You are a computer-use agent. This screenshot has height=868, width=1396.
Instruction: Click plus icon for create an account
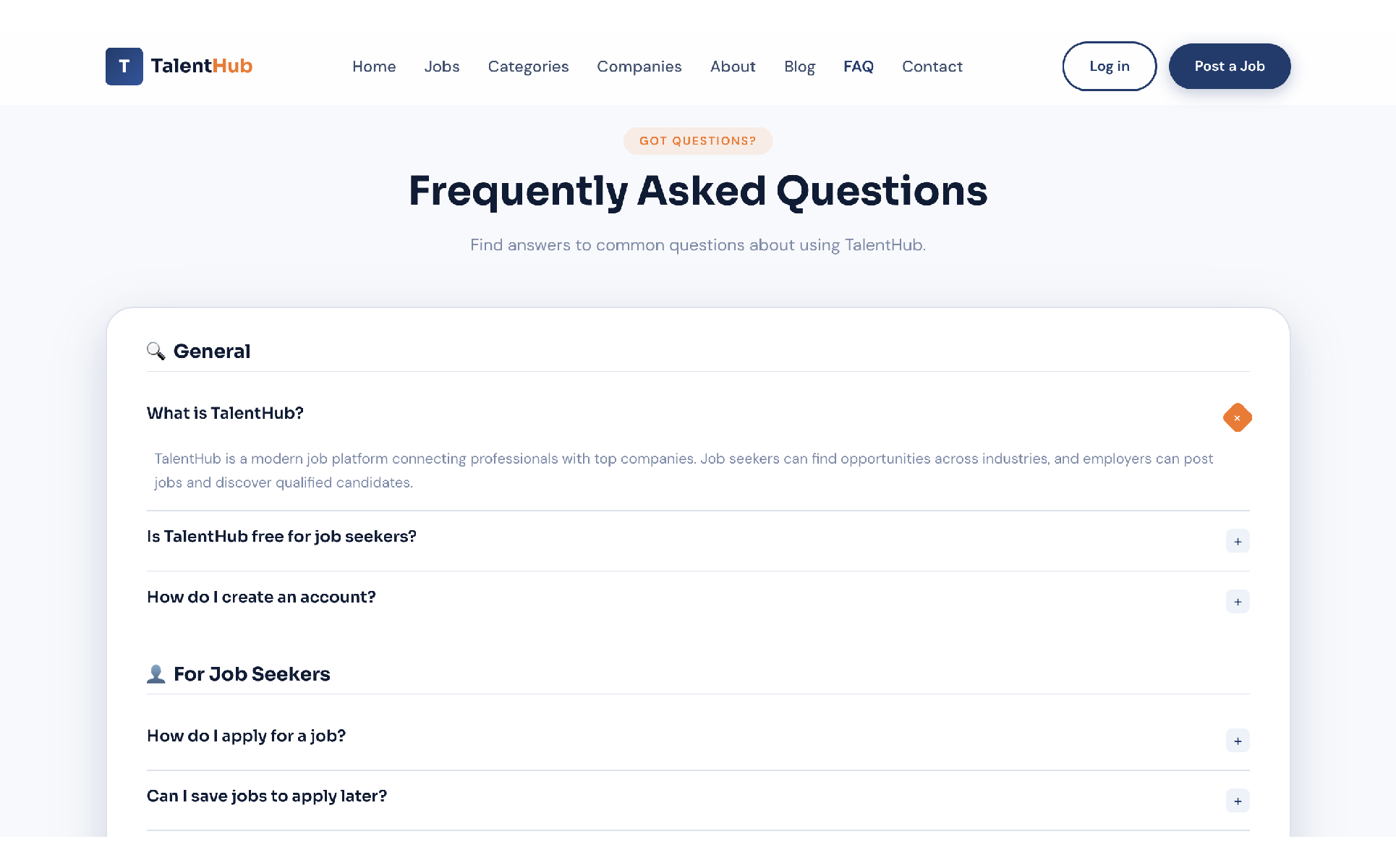(1237, 602)
